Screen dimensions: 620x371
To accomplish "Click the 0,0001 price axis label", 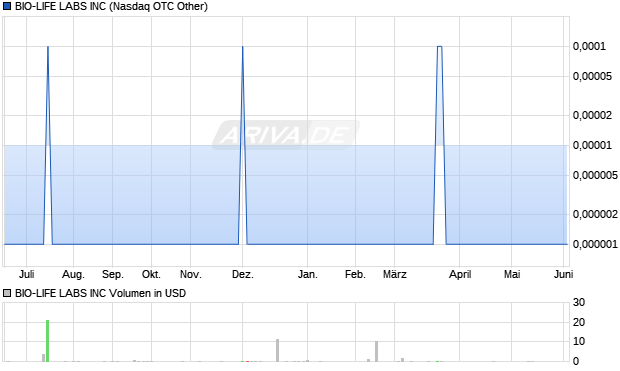I will 589,46.
